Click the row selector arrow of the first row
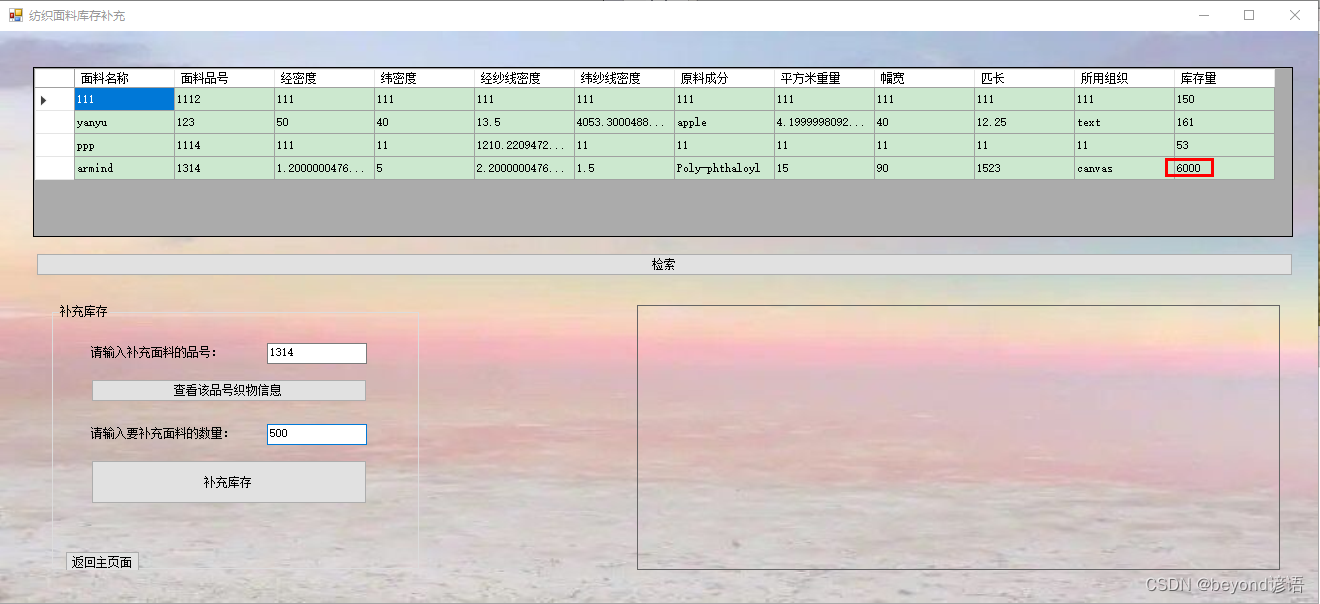Image resolution: width=1320 pixels, height=604 pixels. pos(42,99)
